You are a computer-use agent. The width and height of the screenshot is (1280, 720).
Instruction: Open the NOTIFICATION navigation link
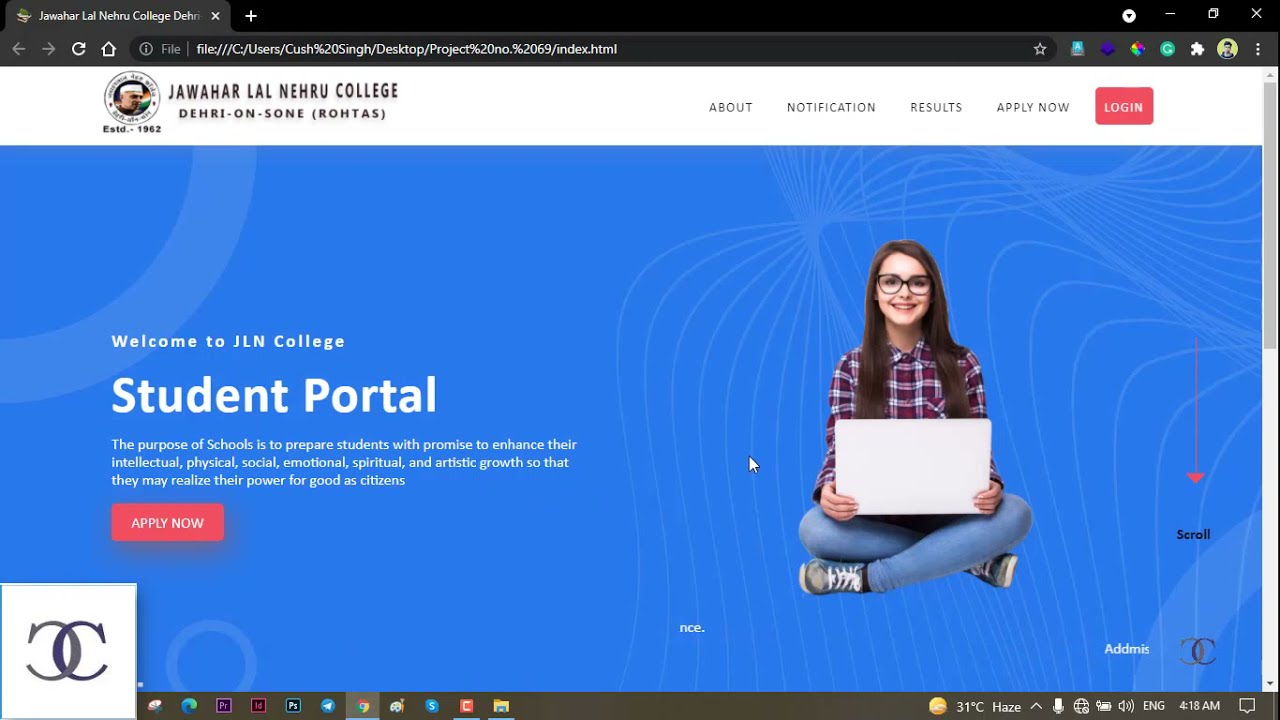(x=831, y=107)
